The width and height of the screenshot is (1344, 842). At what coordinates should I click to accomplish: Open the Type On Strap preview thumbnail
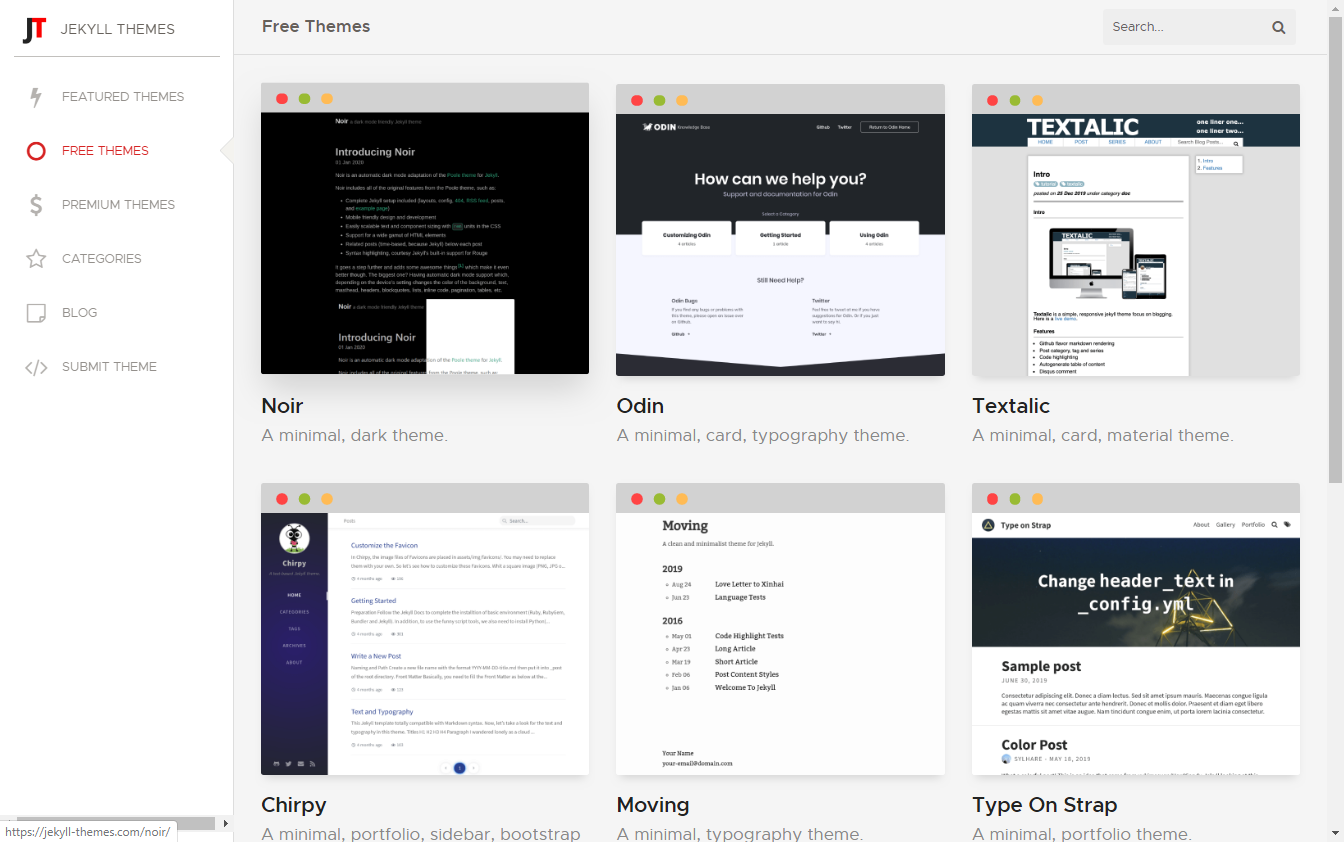point(1136,629)
